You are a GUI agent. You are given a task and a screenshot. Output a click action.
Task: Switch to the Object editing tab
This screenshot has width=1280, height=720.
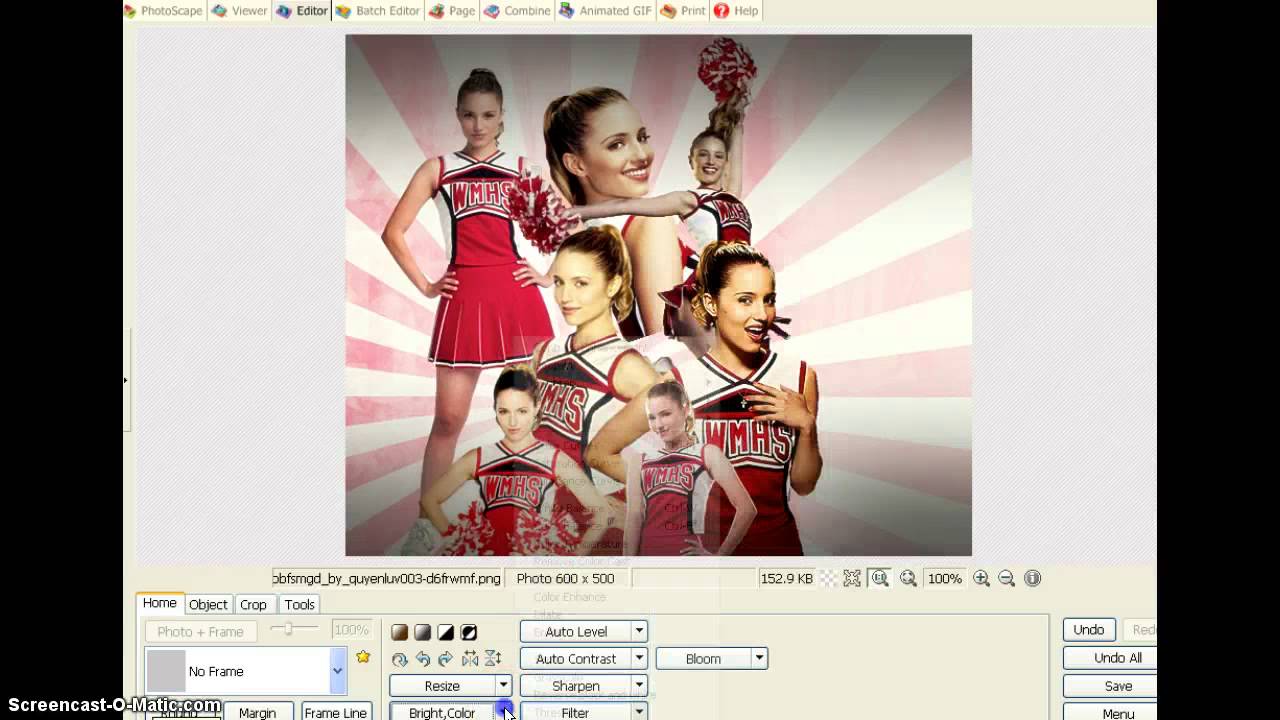208,604
